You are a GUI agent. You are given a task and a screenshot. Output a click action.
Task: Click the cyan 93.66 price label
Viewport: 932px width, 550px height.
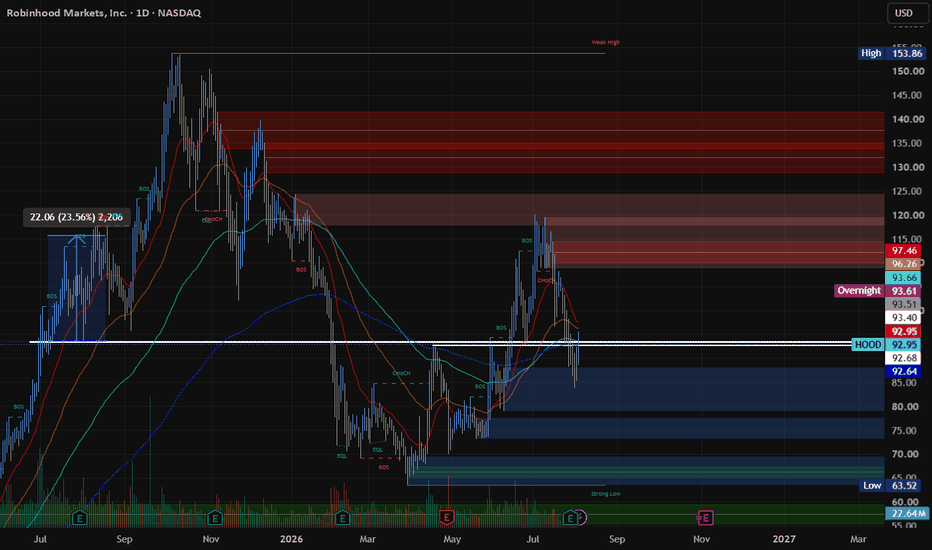904,278
